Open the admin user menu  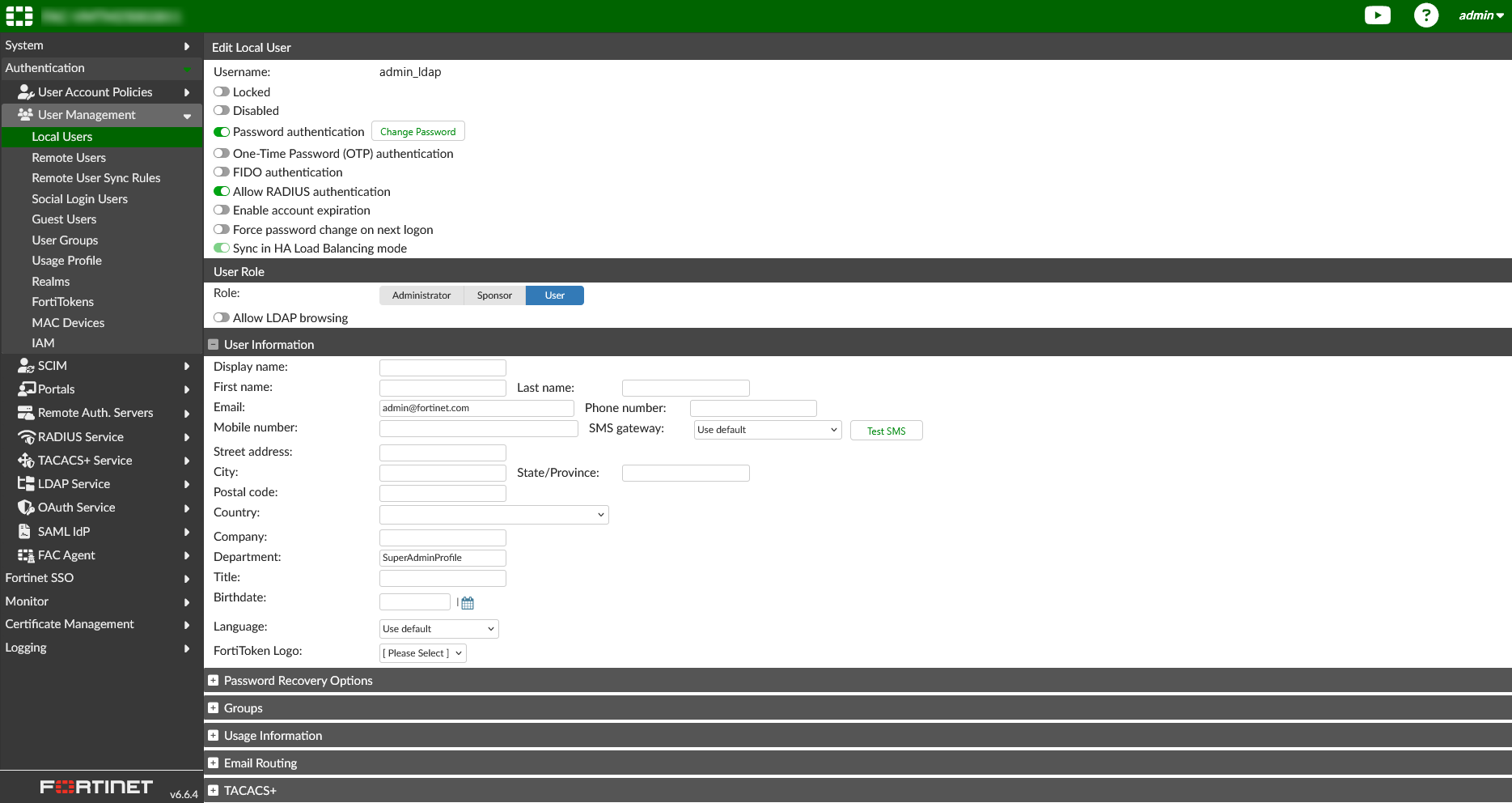point(1481,15)
